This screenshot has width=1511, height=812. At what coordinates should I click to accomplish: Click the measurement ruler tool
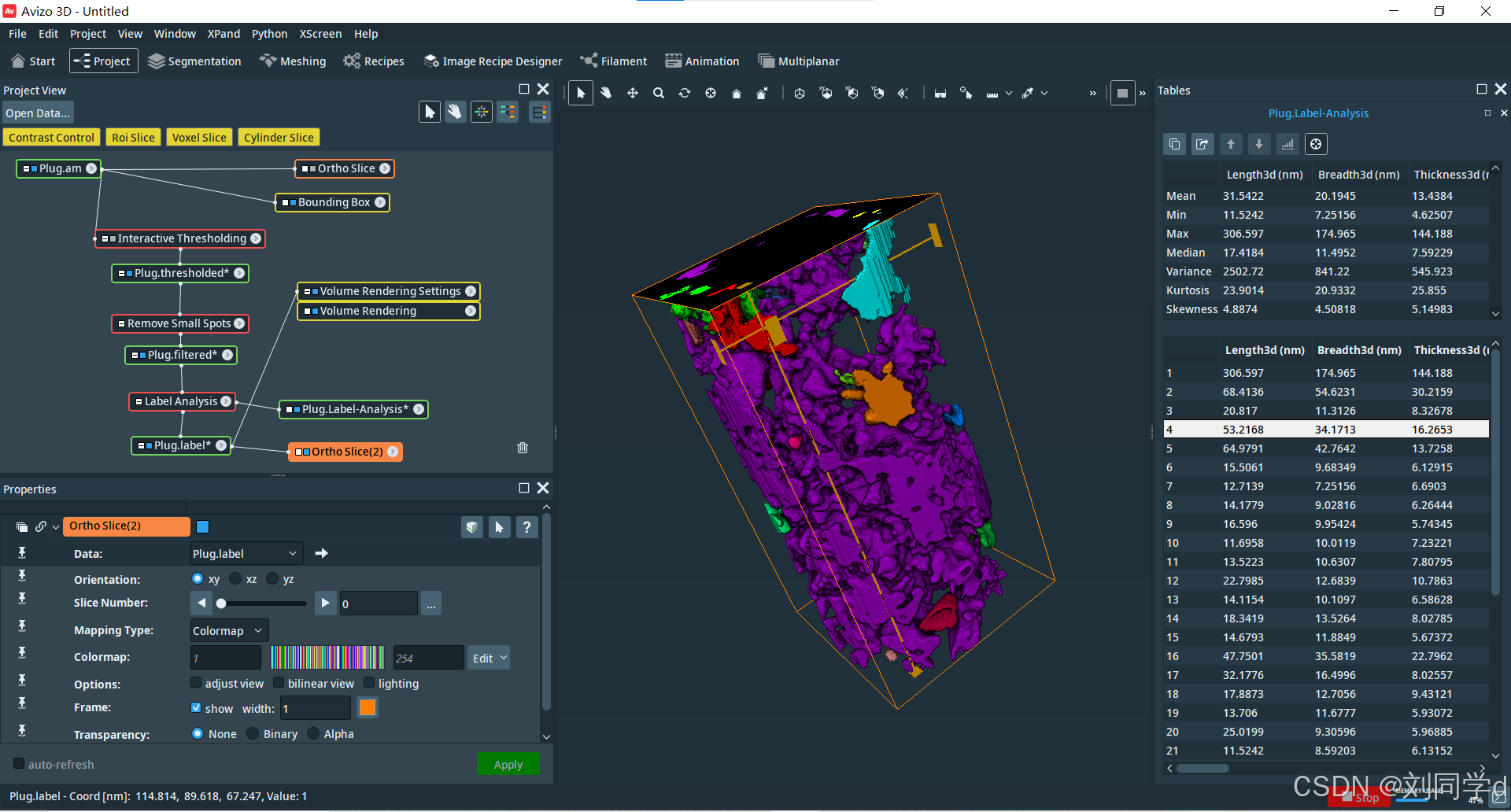tap(992, 94)
